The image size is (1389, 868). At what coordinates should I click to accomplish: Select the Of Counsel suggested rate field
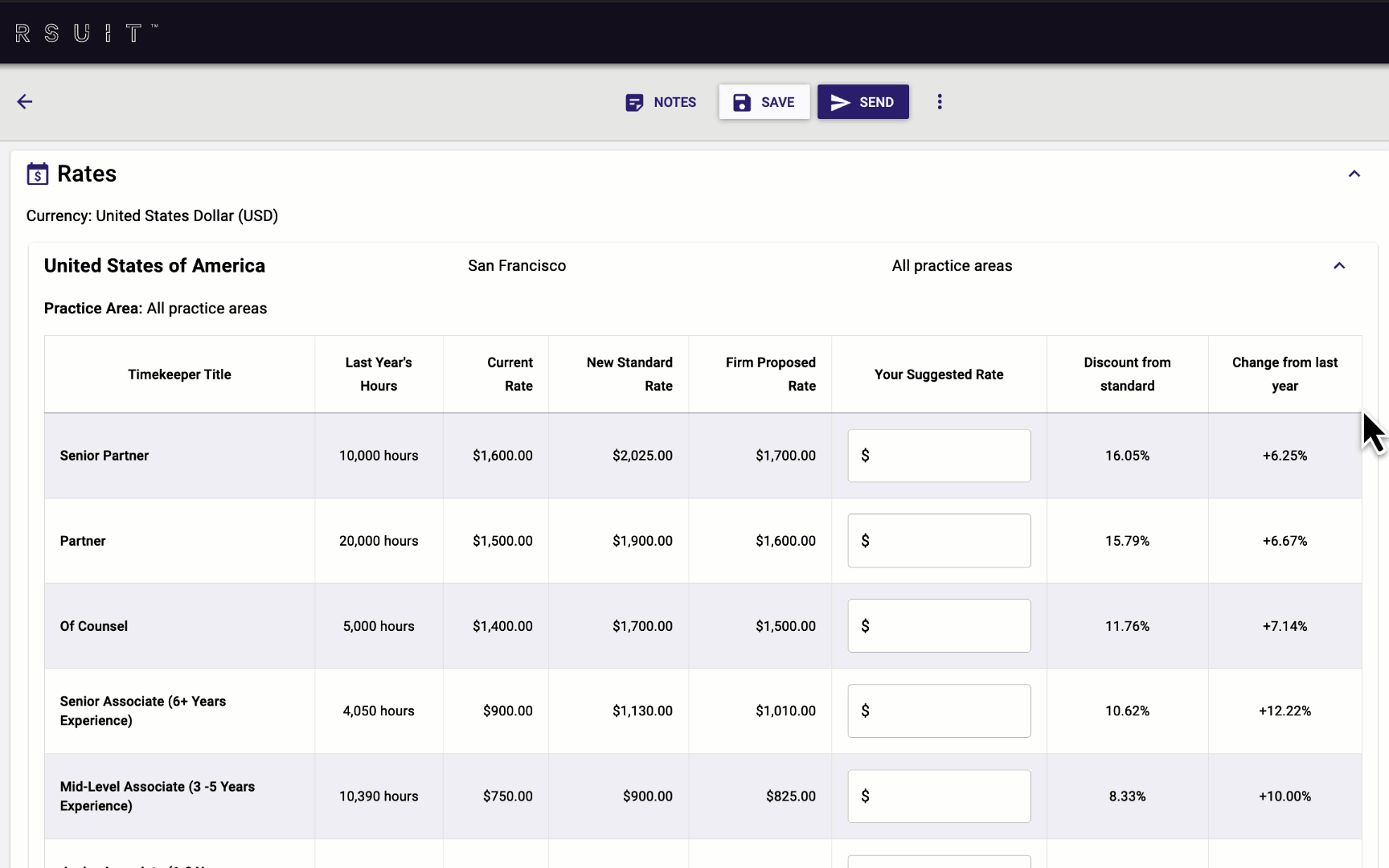(939, 626)
